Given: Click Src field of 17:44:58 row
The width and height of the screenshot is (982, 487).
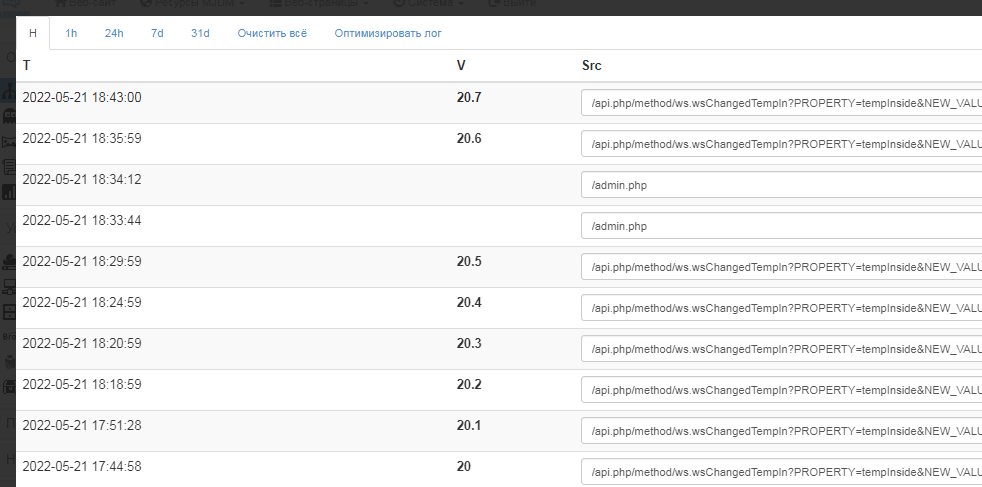Looking at the screenshot, I should click(780, 471).
